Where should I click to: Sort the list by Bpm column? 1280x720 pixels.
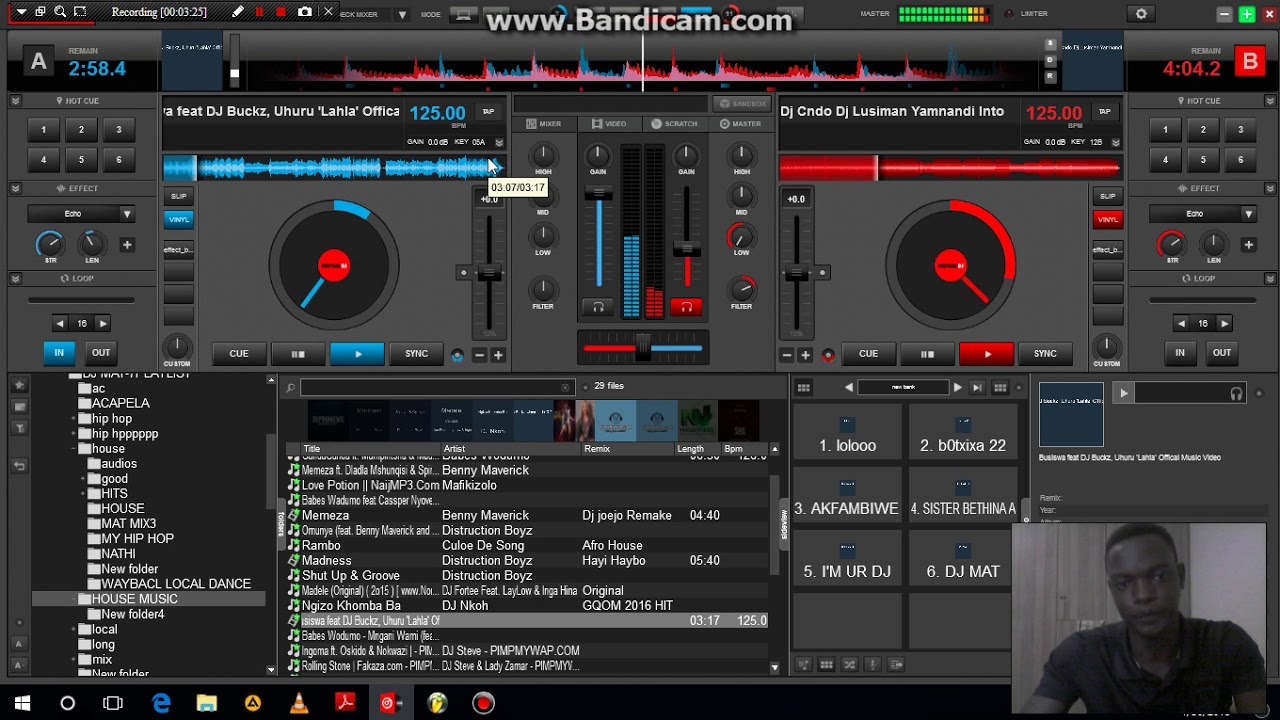point(744,449)
